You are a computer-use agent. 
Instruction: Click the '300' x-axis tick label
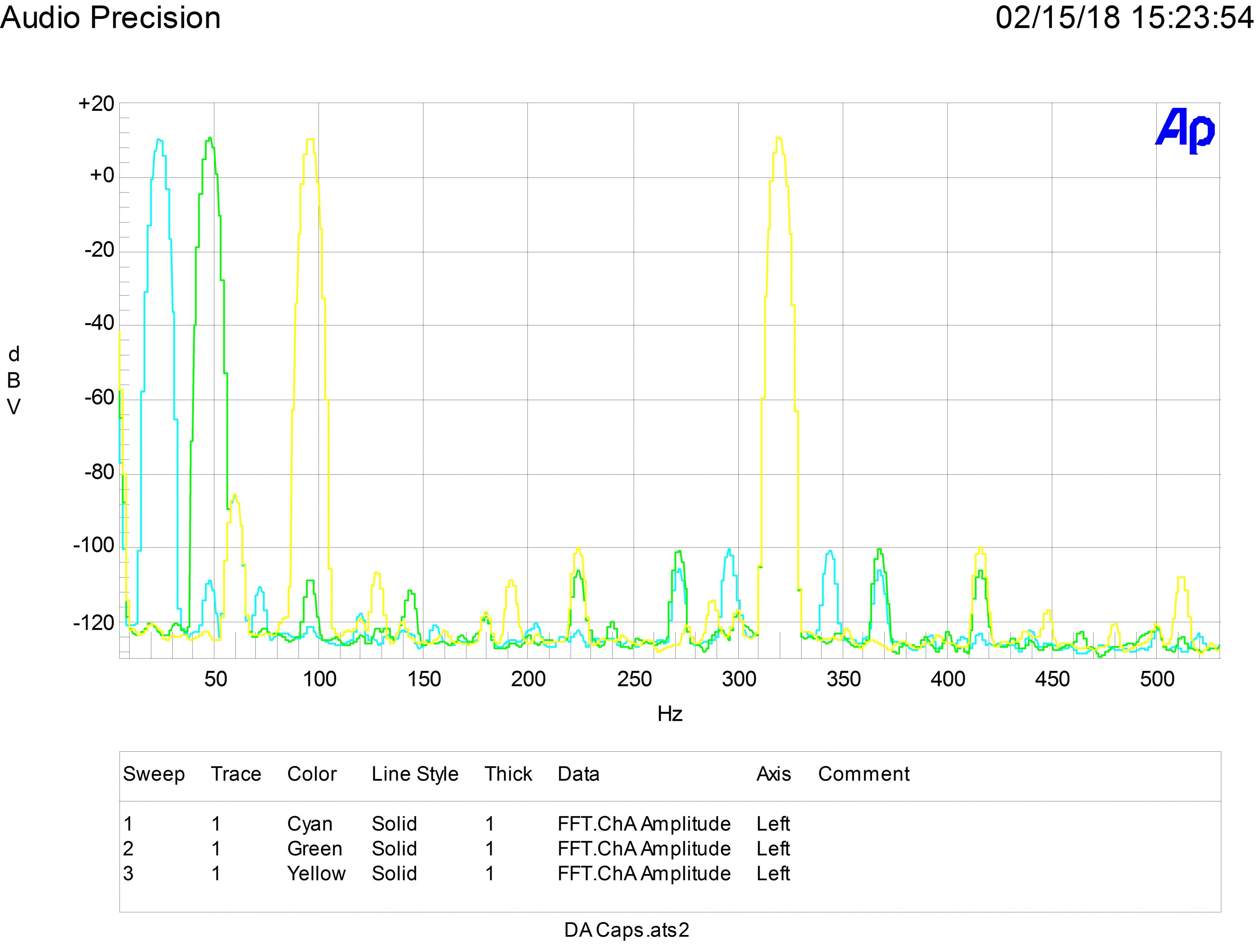[739, 679]
